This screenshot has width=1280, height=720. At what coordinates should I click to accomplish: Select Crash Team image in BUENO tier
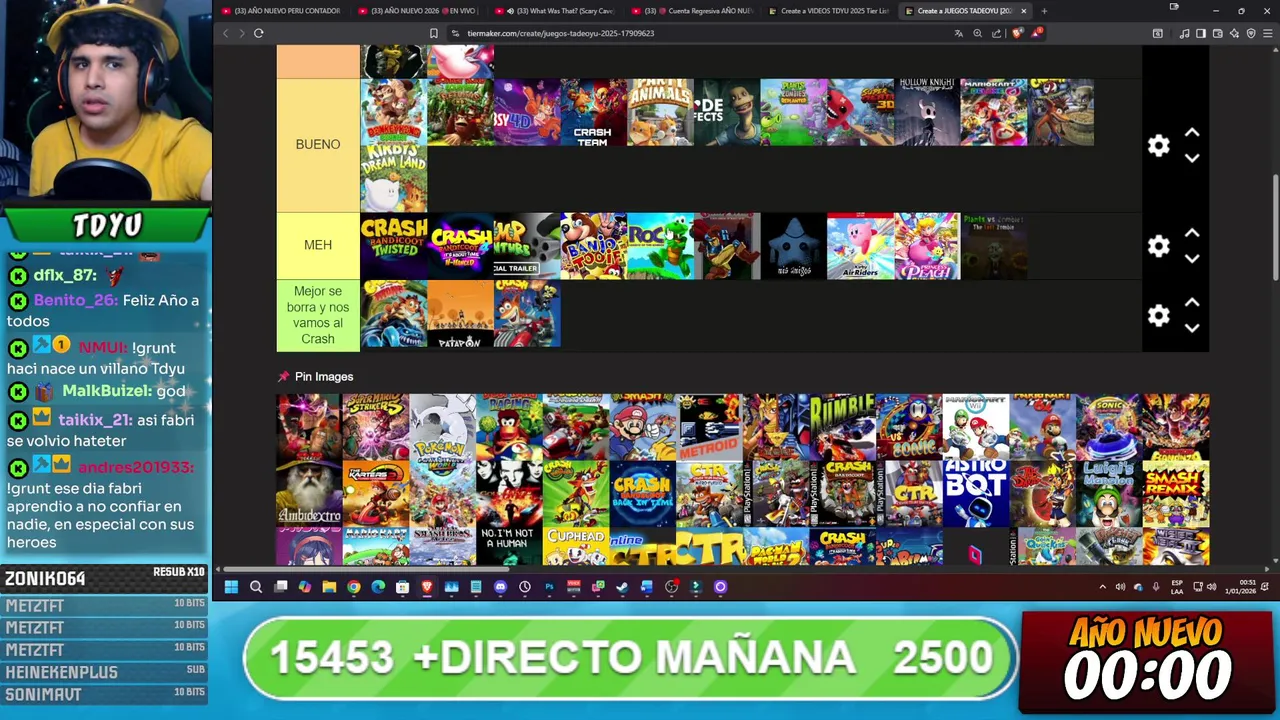pyautogui.click(x=593, y=112)
